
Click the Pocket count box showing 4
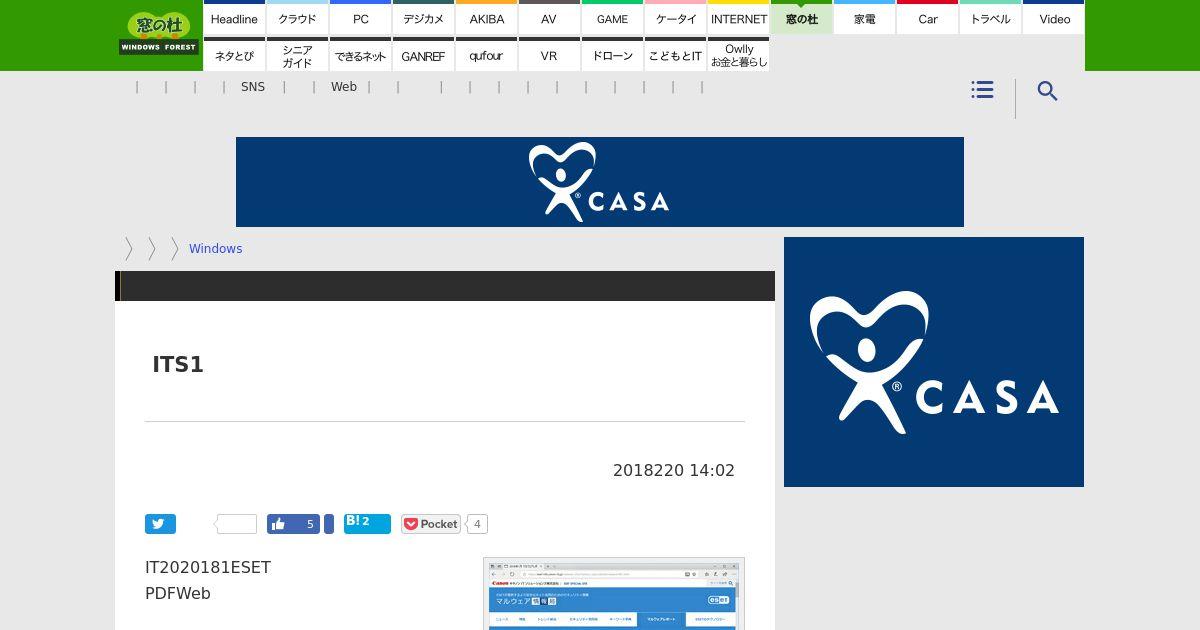pos(477,524)
